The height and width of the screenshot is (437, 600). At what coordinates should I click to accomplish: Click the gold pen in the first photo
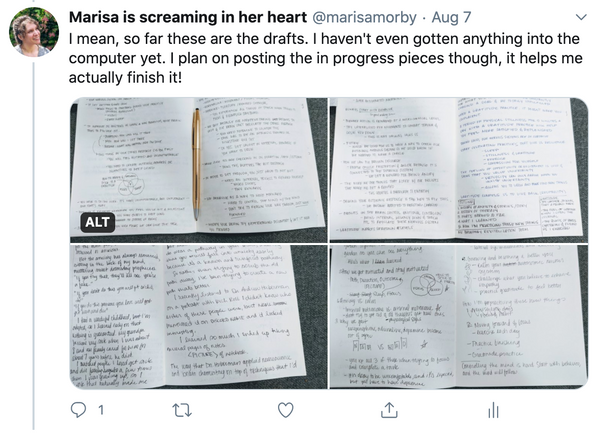pos(196,164)
